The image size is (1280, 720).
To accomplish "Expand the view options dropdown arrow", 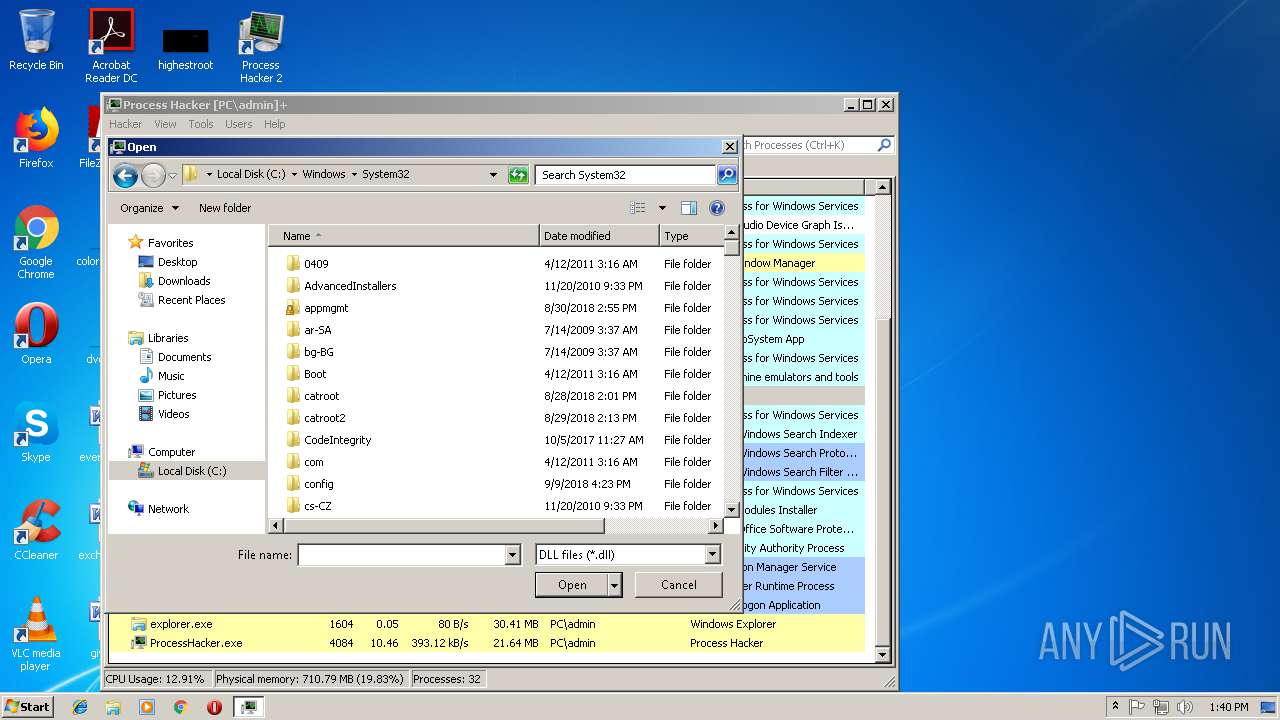I will pos(661,208).
